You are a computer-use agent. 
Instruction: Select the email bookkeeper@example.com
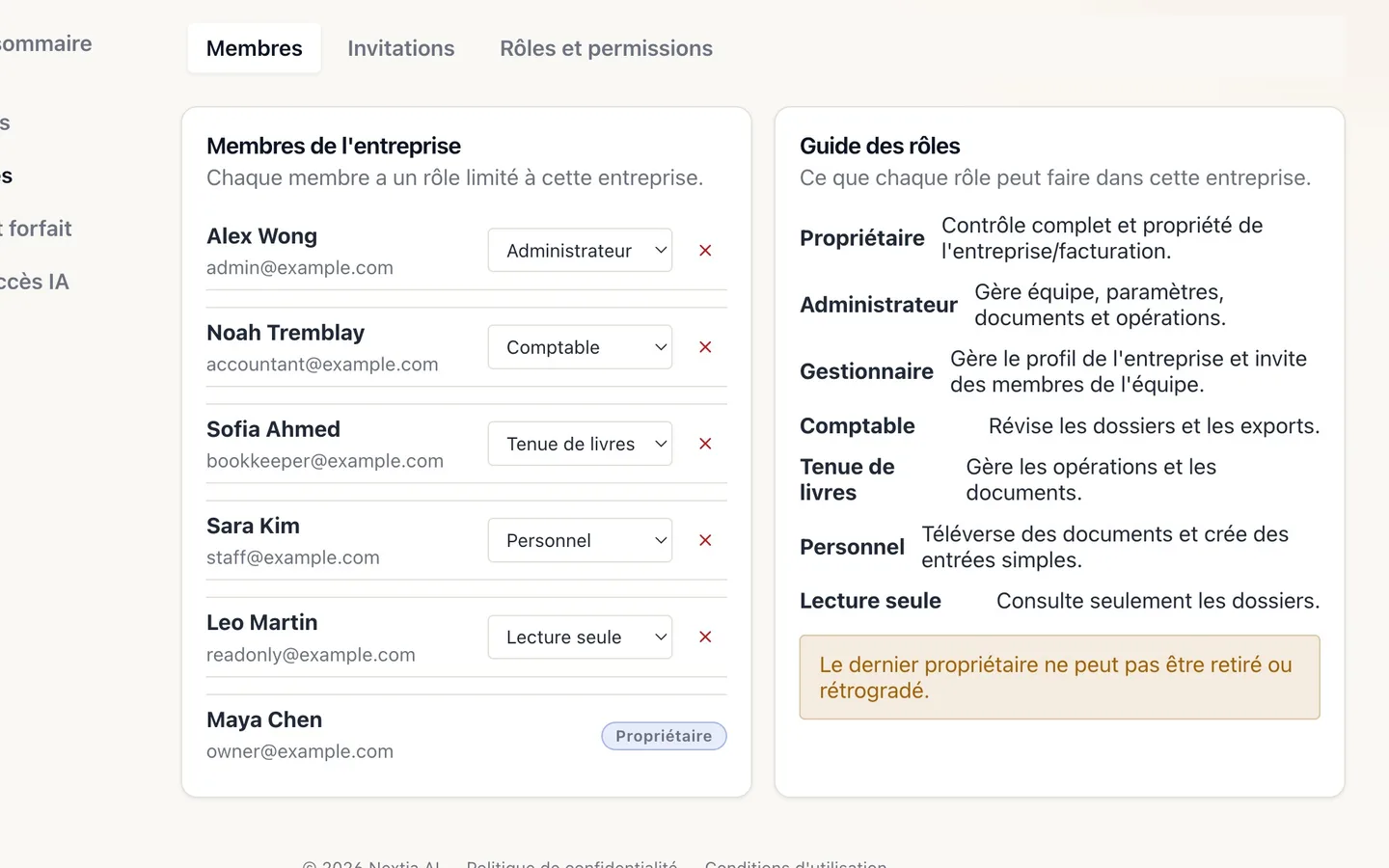click(x=325, y=461)
